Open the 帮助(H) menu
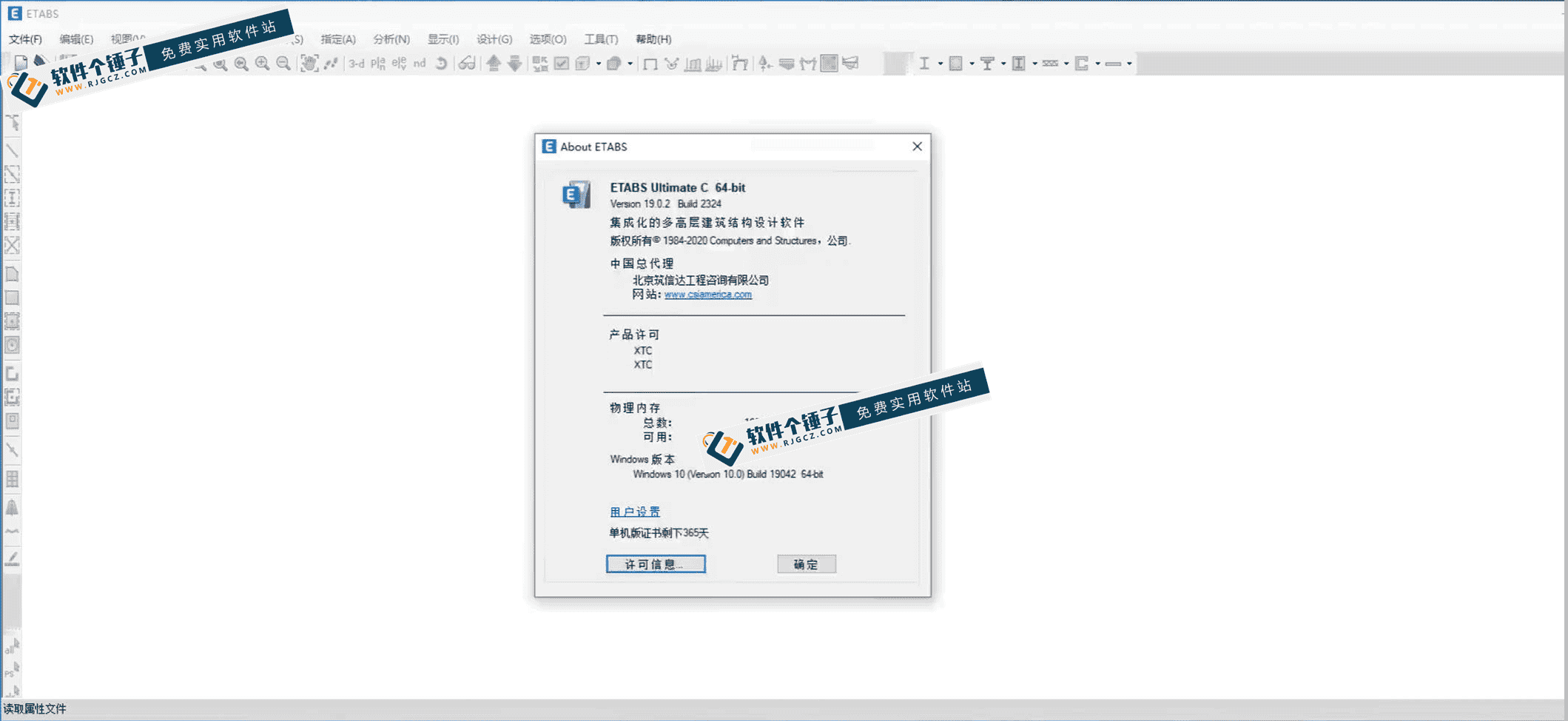Screen dimensions: 1568x721 coord(653,39)
